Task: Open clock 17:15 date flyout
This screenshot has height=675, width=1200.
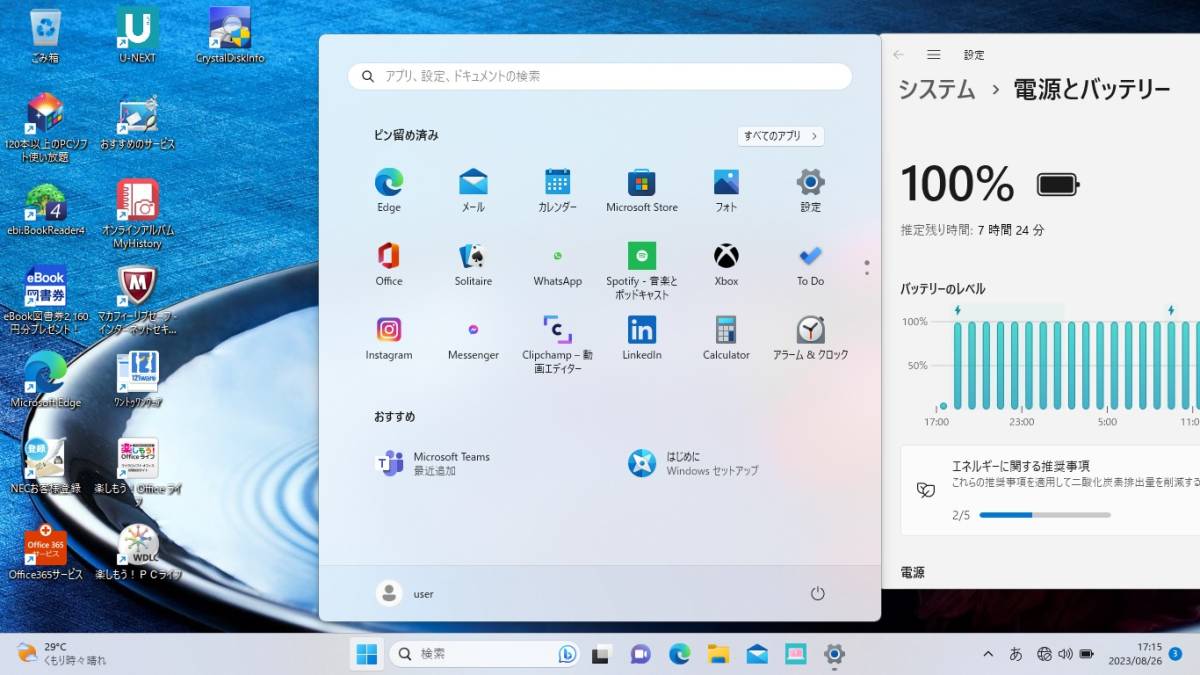Action: click(x=1134, y=654)
